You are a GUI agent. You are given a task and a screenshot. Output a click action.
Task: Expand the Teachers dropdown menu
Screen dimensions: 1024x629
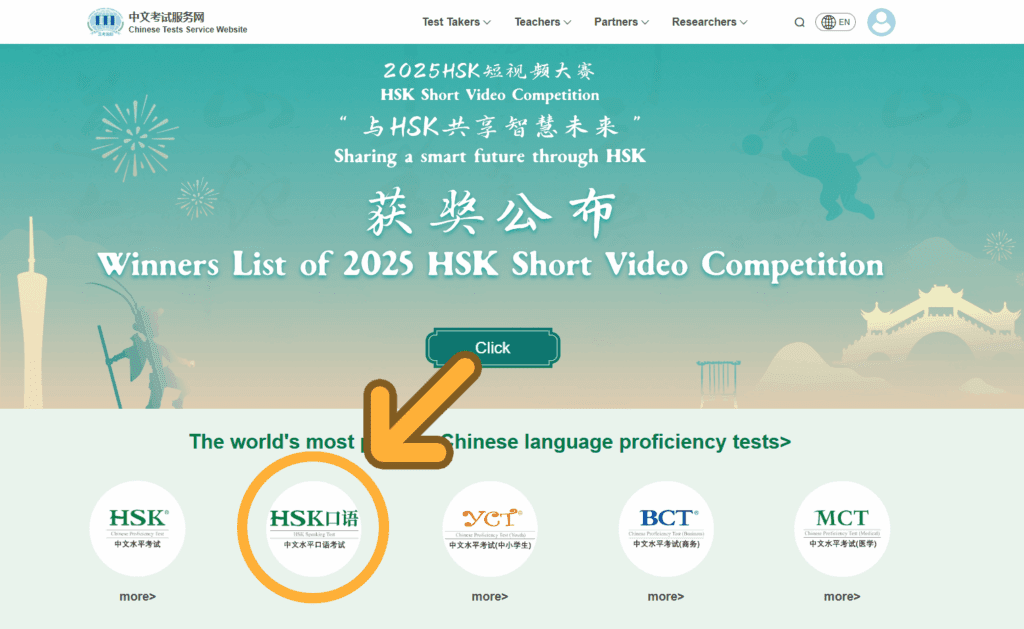(x=543, y=22)
